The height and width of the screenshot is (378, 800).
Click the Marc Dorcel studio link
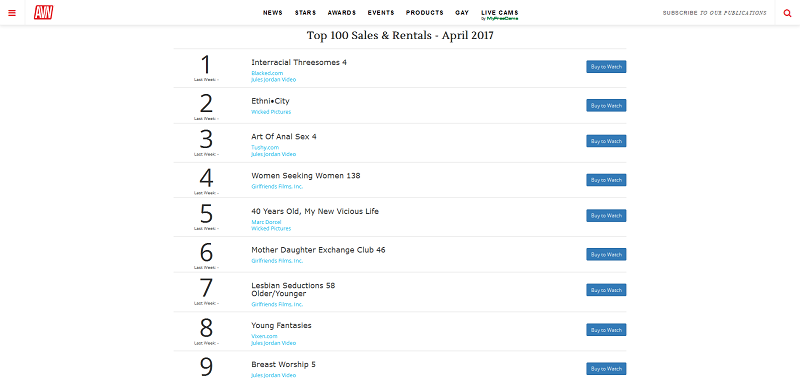[x=266, y=222]
